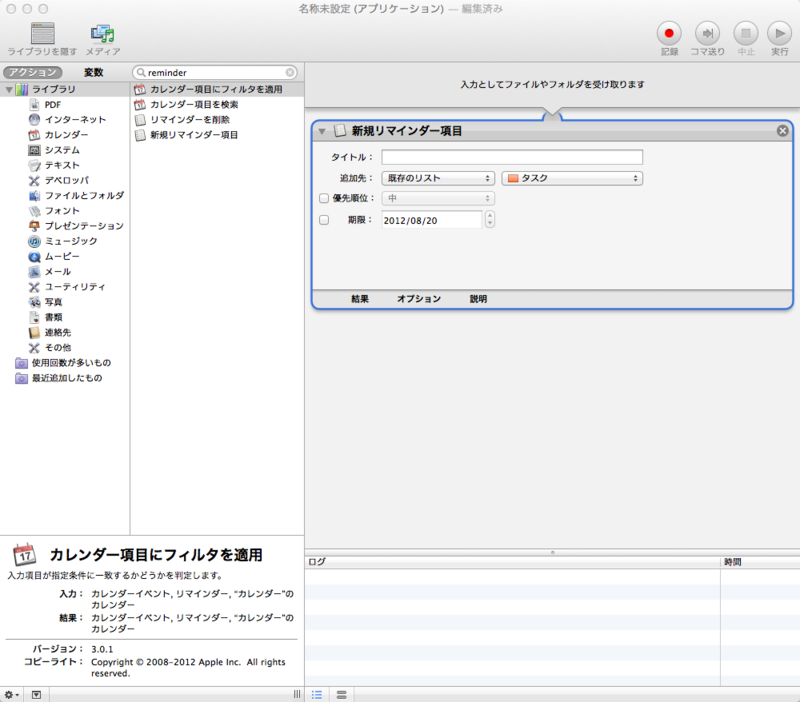
Task: Switch to the 変数 tab
Action: pyautogui.click(x=94, y=73)
